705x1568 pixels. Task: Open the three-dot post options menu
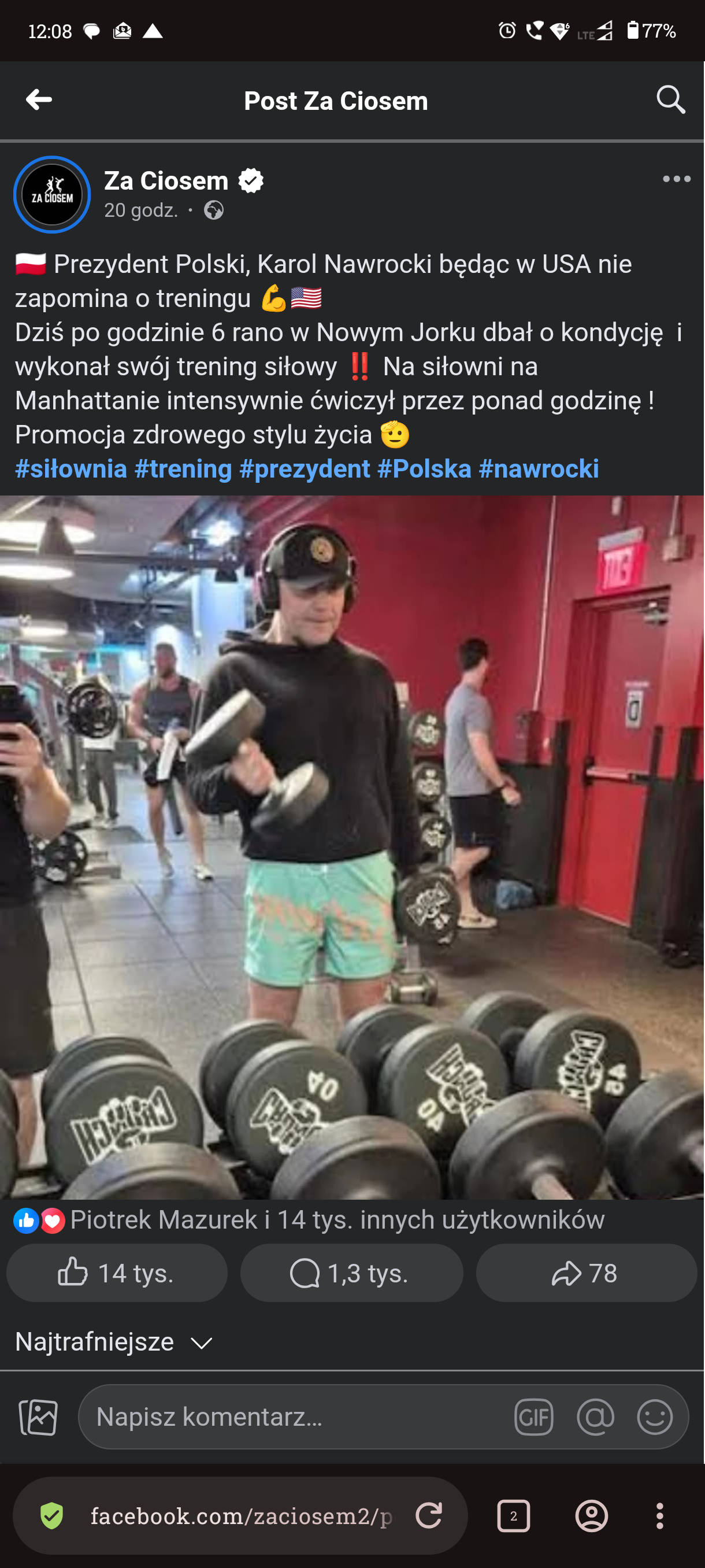click(x=677, y=179)
